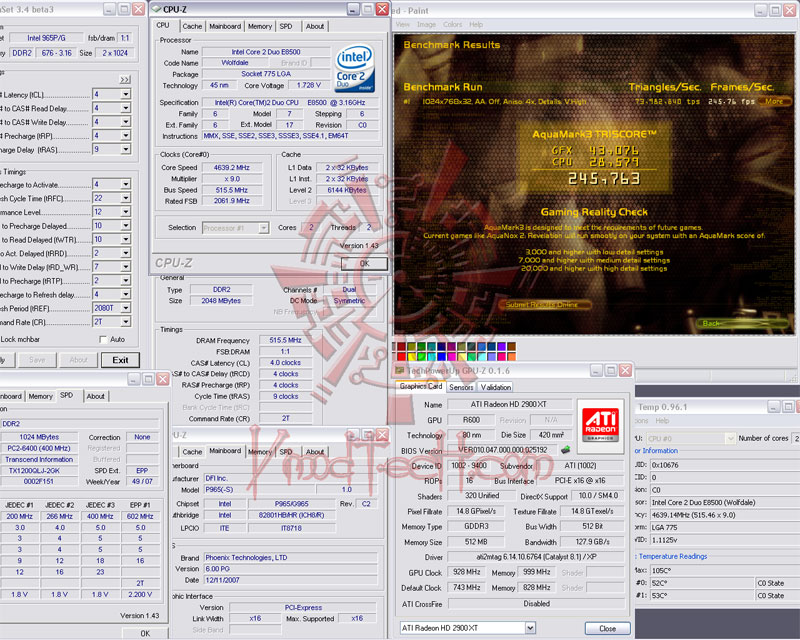Screen dimensions: 800x640
Task: Click the Intel Core 2 Duo logo in CPU-Z
Action: (x=355, y=68)
